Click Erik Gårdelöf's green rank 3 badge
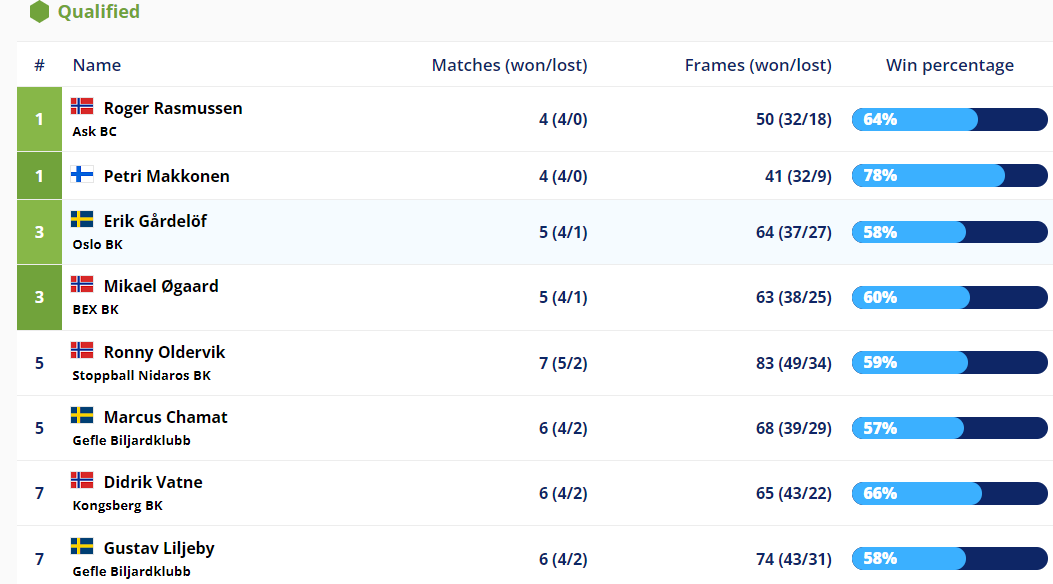 click(40, 232)
